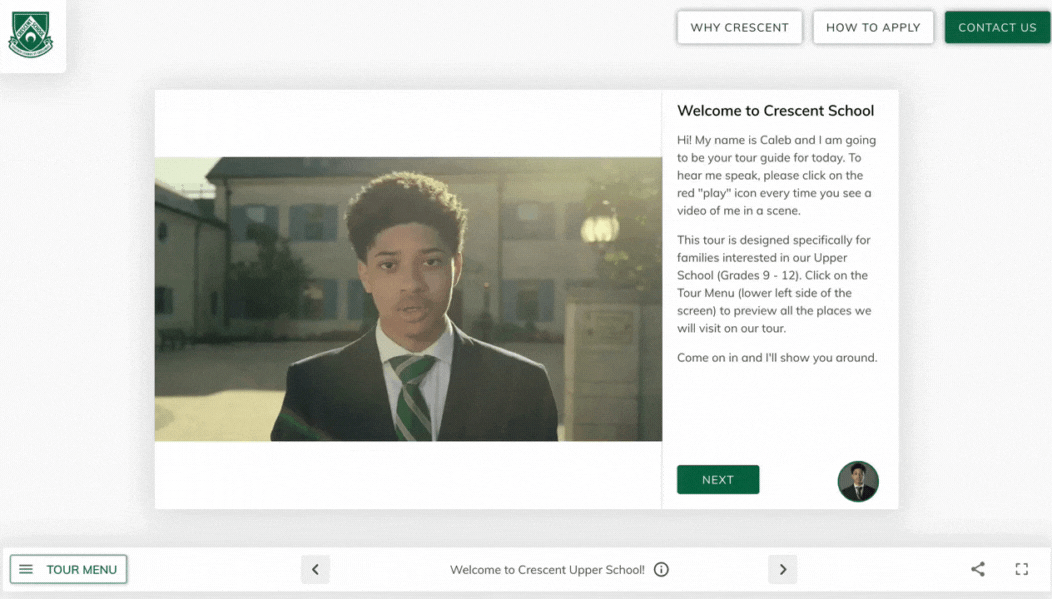Click the tour description paragraph about Upper School

pyautogui.click(x=774, y=284)
